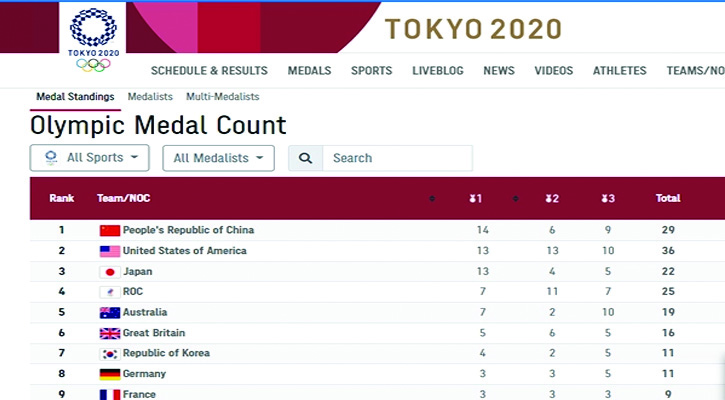
Task: Click the Search input field
Action: click(x=397, y=158)
